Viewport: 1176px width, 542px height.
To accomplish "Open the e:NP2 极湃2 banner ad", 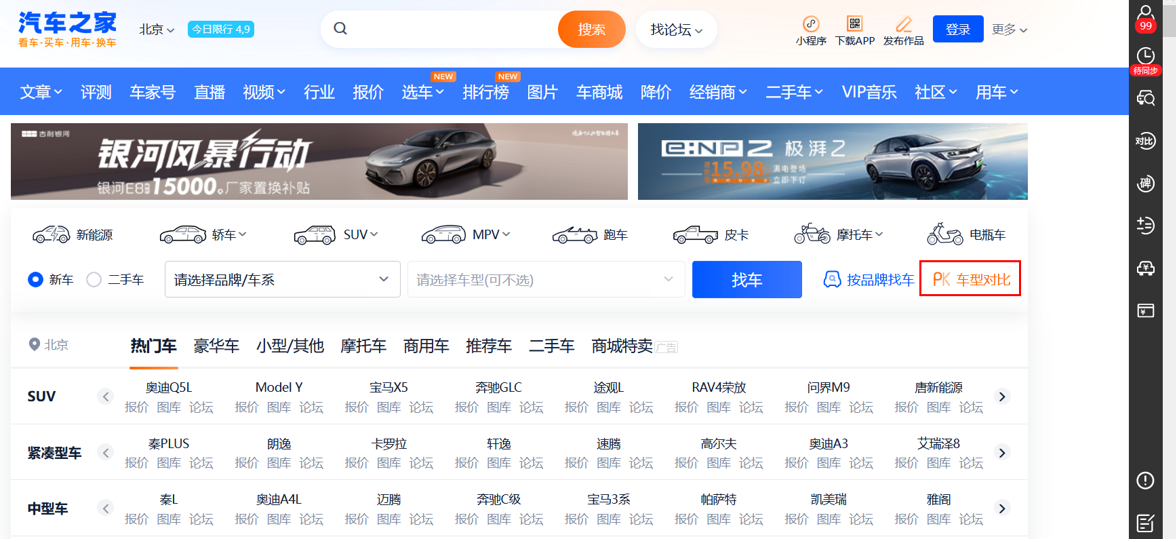I will pos(832,161).
